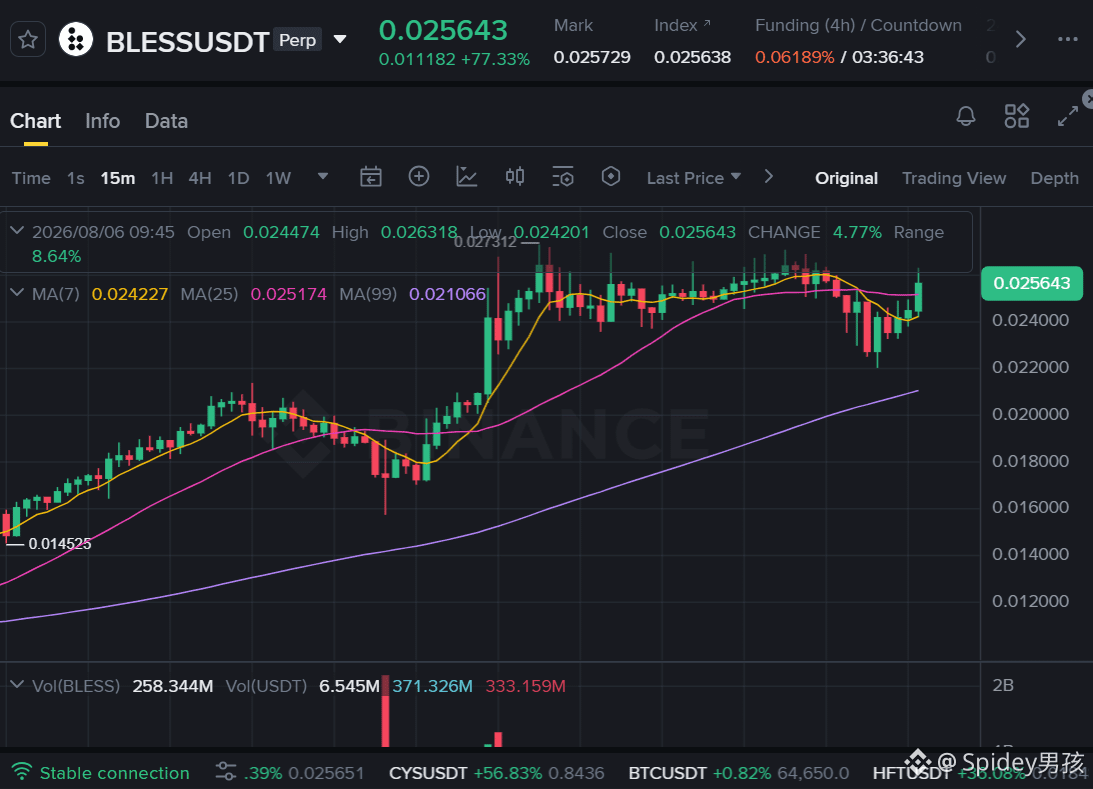Click the 333.159M volume MA value
This screenshot has width=1093, height=789.
525,686
